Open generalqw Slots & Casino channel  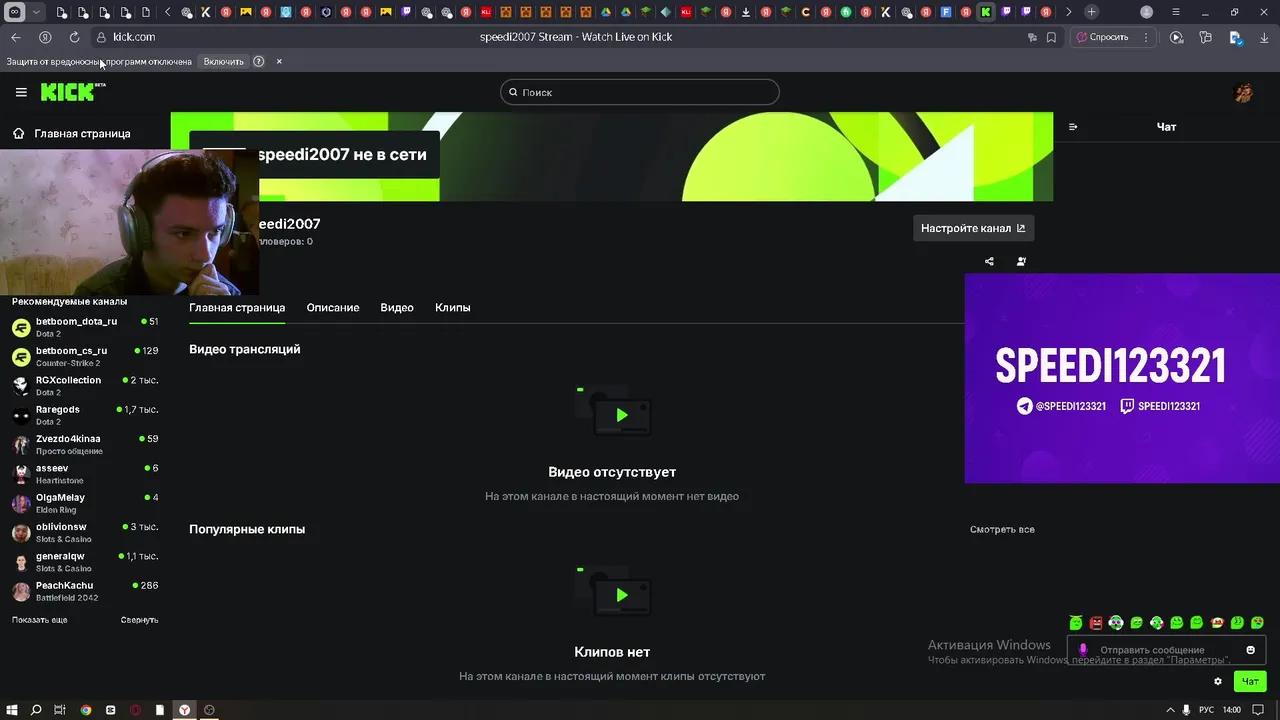pyautogui.click(x=85, y=562)
